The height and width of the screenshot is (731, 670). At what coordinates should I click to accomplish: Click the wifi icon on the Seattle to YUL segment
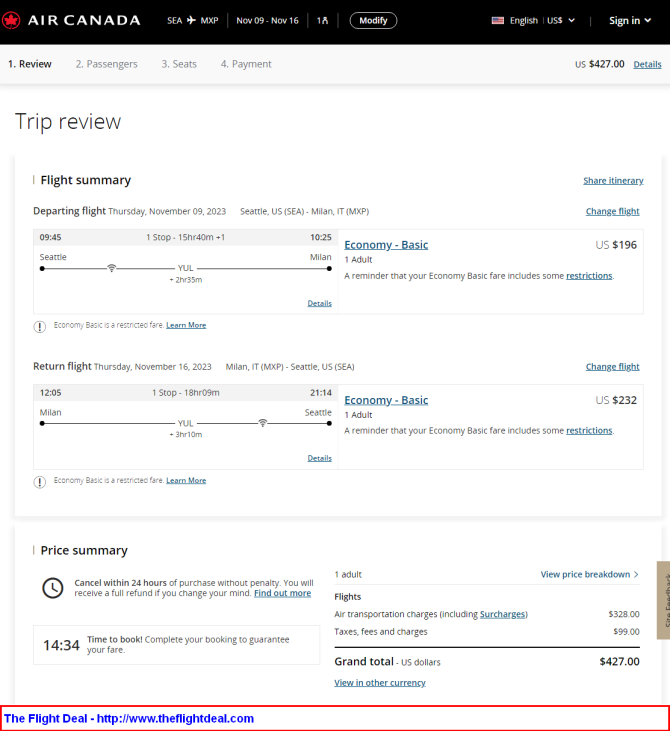(111, 268)
